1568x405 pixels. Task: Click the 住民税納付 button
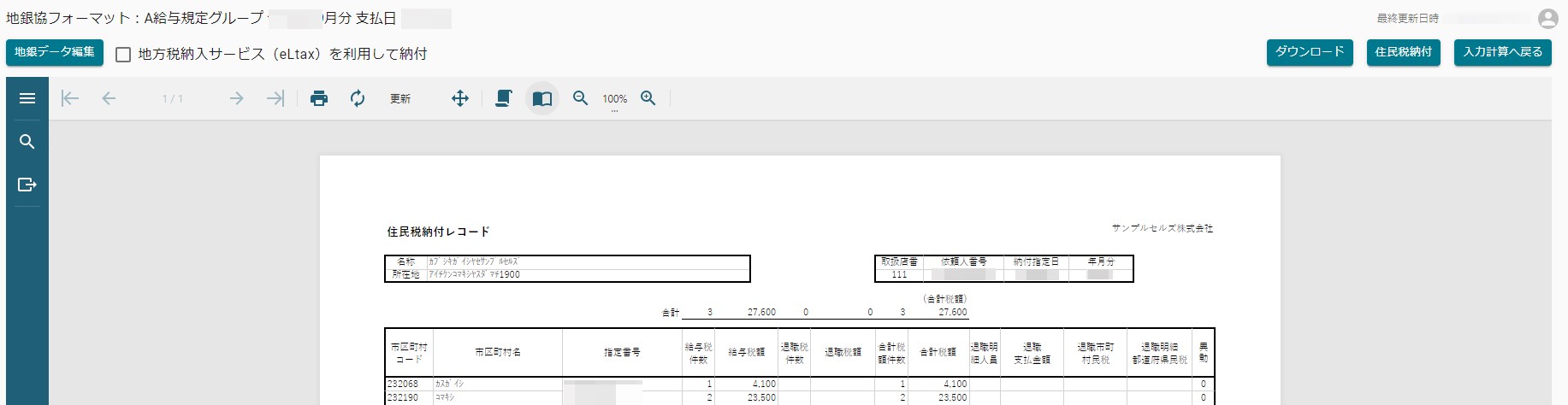(x=1404, y=52)
